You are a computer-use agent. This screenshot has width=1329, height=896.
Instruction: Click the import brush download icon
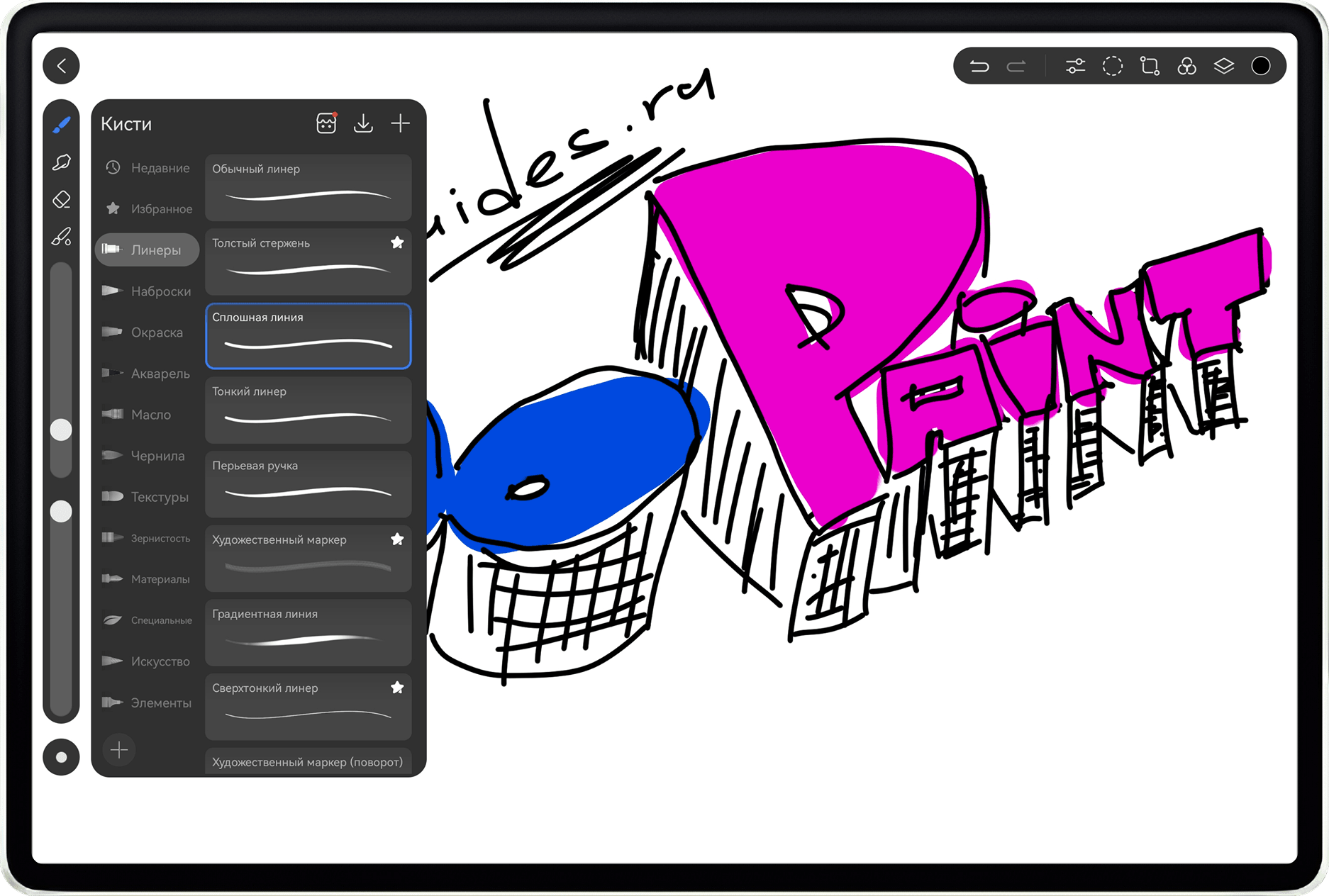click(363, 123)
